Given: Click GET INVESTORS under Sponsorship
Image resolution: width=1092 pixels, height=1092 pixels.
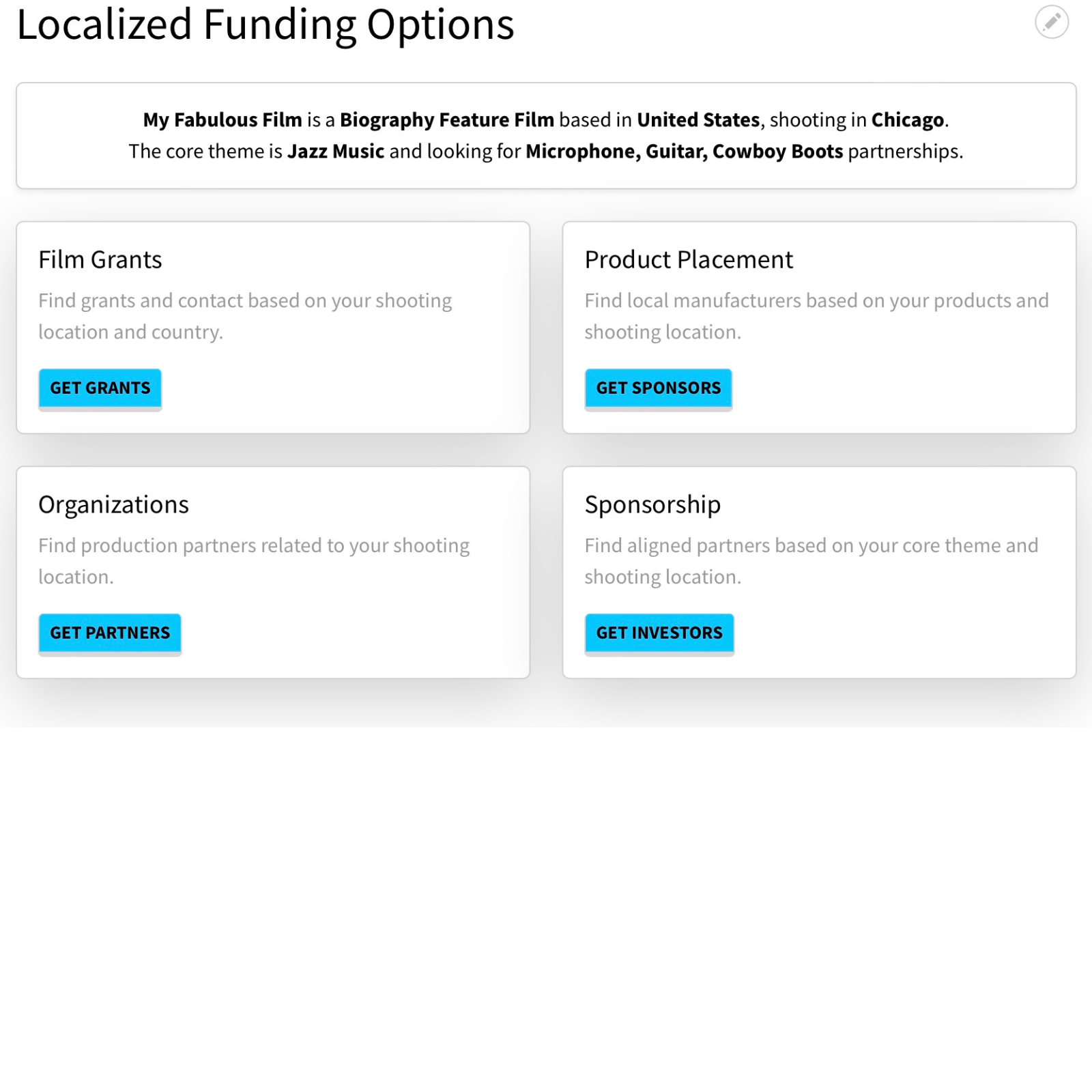Looking at the screenshot, I should point(659,632).
